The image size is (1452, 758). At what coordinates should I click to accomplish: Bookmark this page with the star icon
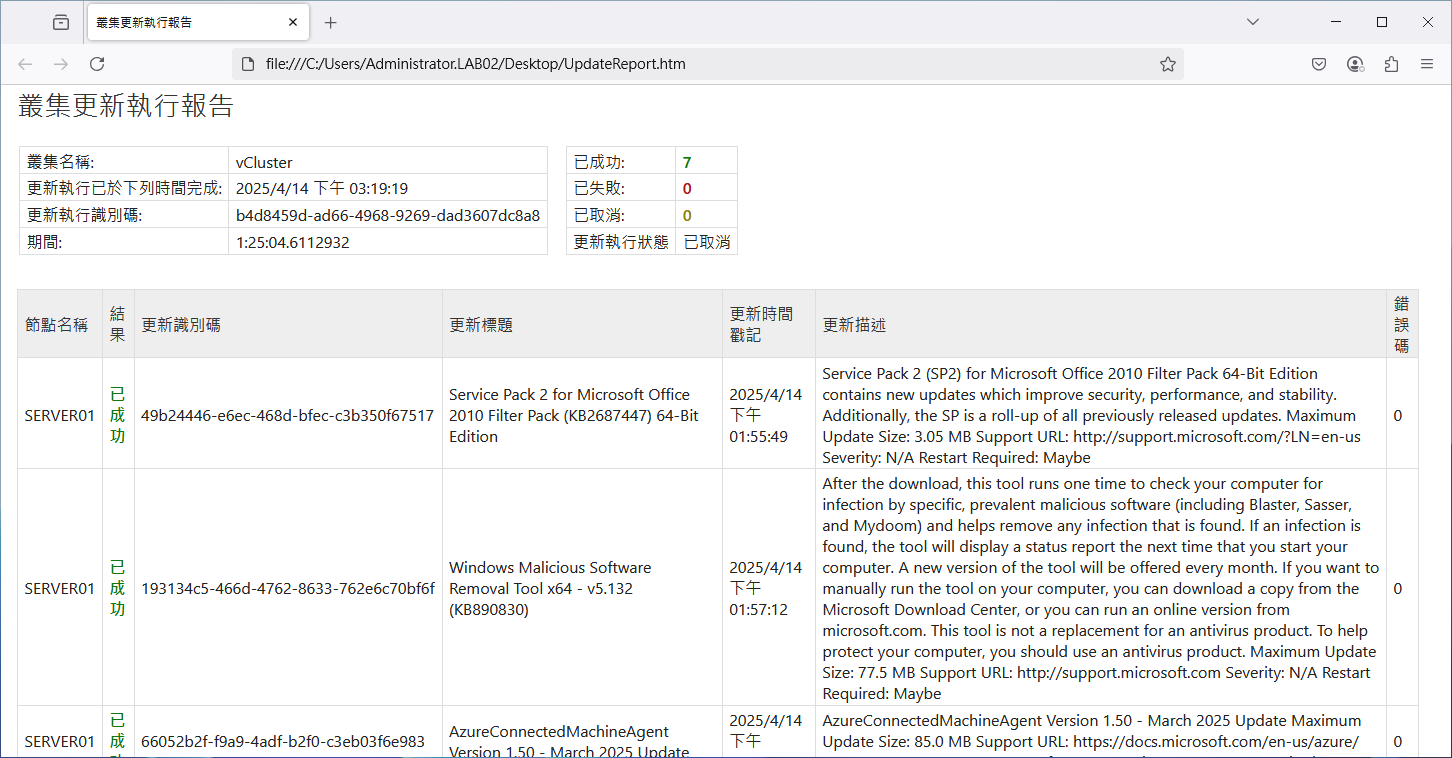pos(1167,64)
